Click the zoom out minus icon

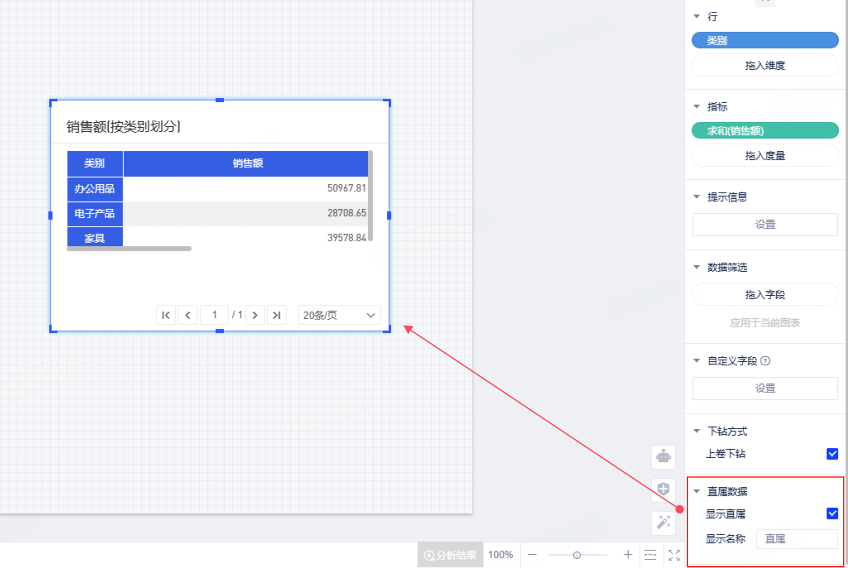click(532, 555)
